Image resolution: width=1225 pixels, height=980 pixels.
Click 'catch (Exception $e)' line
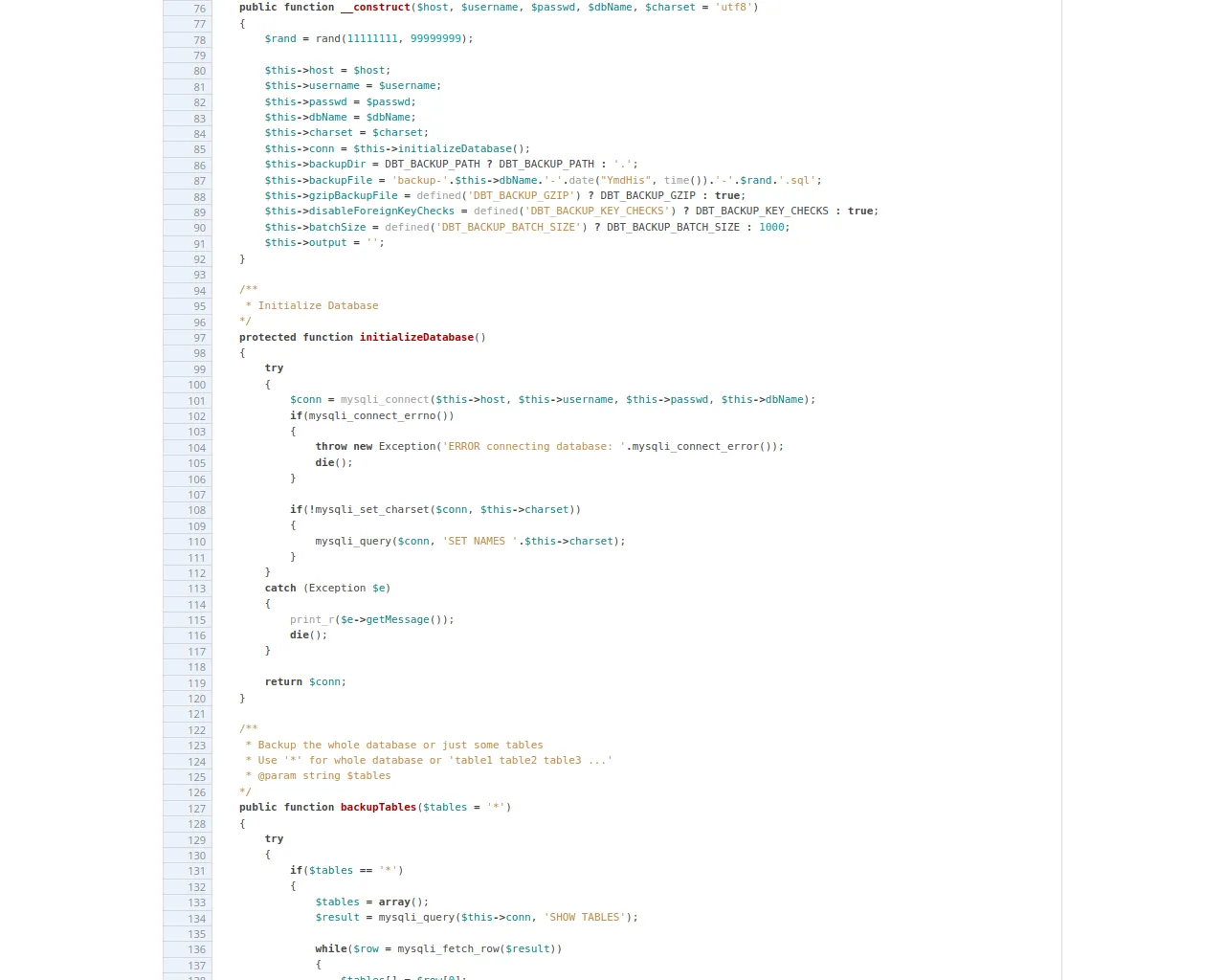click(328, 589)
